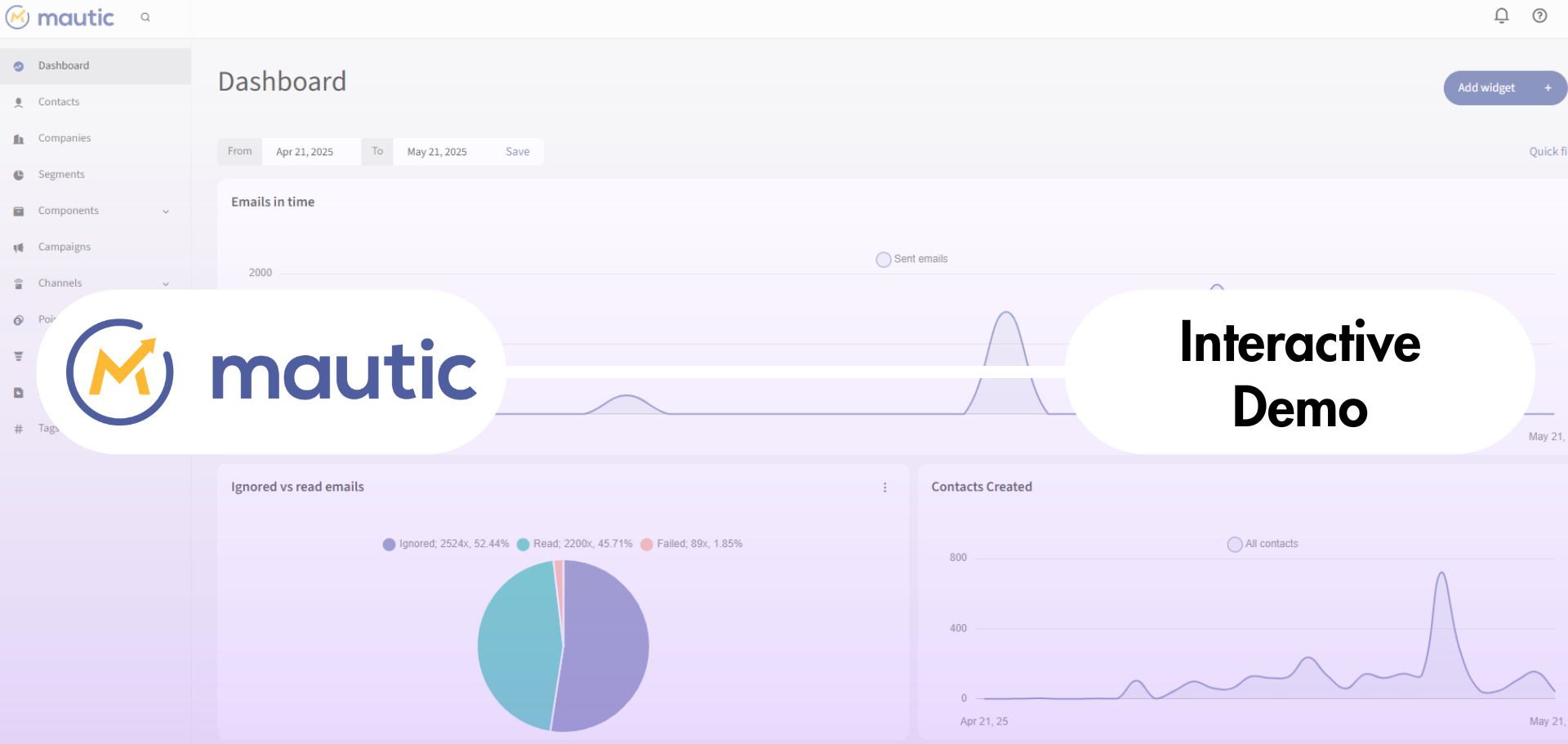Click the 800 axis label in Contacts Created
Viewport: 1568px width, 744px height.
tap(958, 558)
